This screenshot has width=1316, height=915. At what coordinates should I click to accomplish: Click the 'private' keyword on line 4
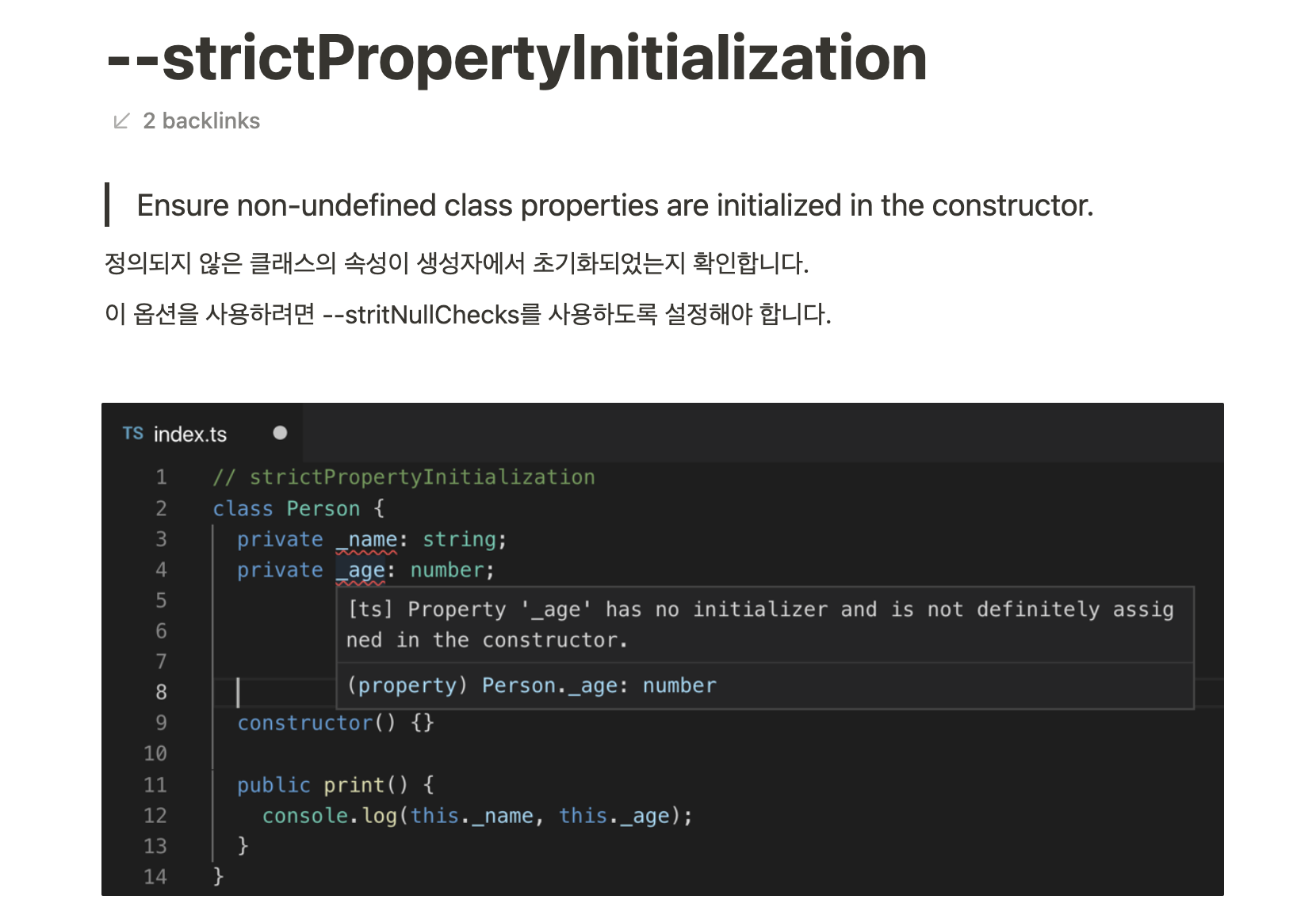(x=280, y=571)
